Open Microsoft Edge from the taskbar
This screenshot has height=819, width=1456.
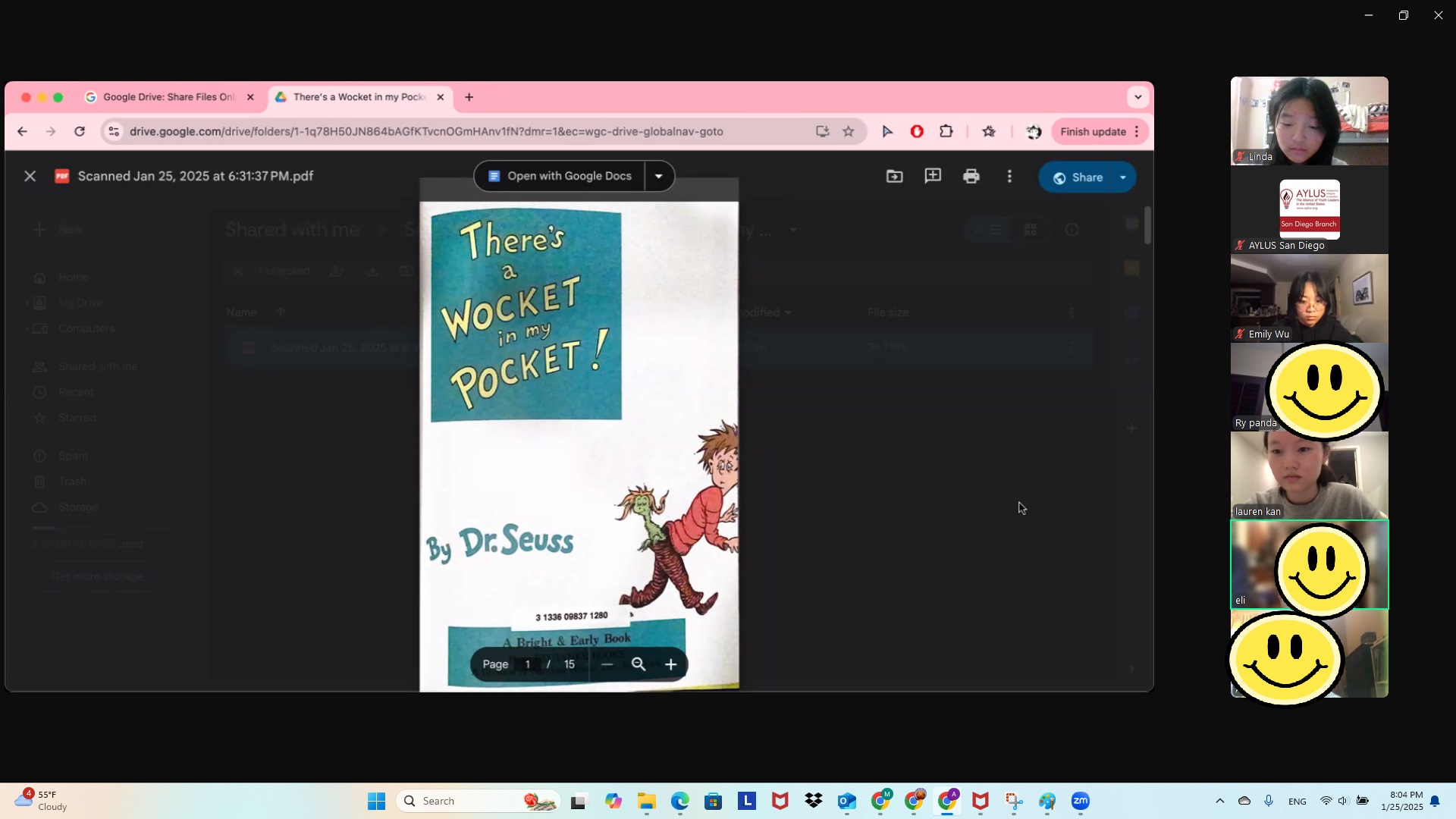pos(679,801)
